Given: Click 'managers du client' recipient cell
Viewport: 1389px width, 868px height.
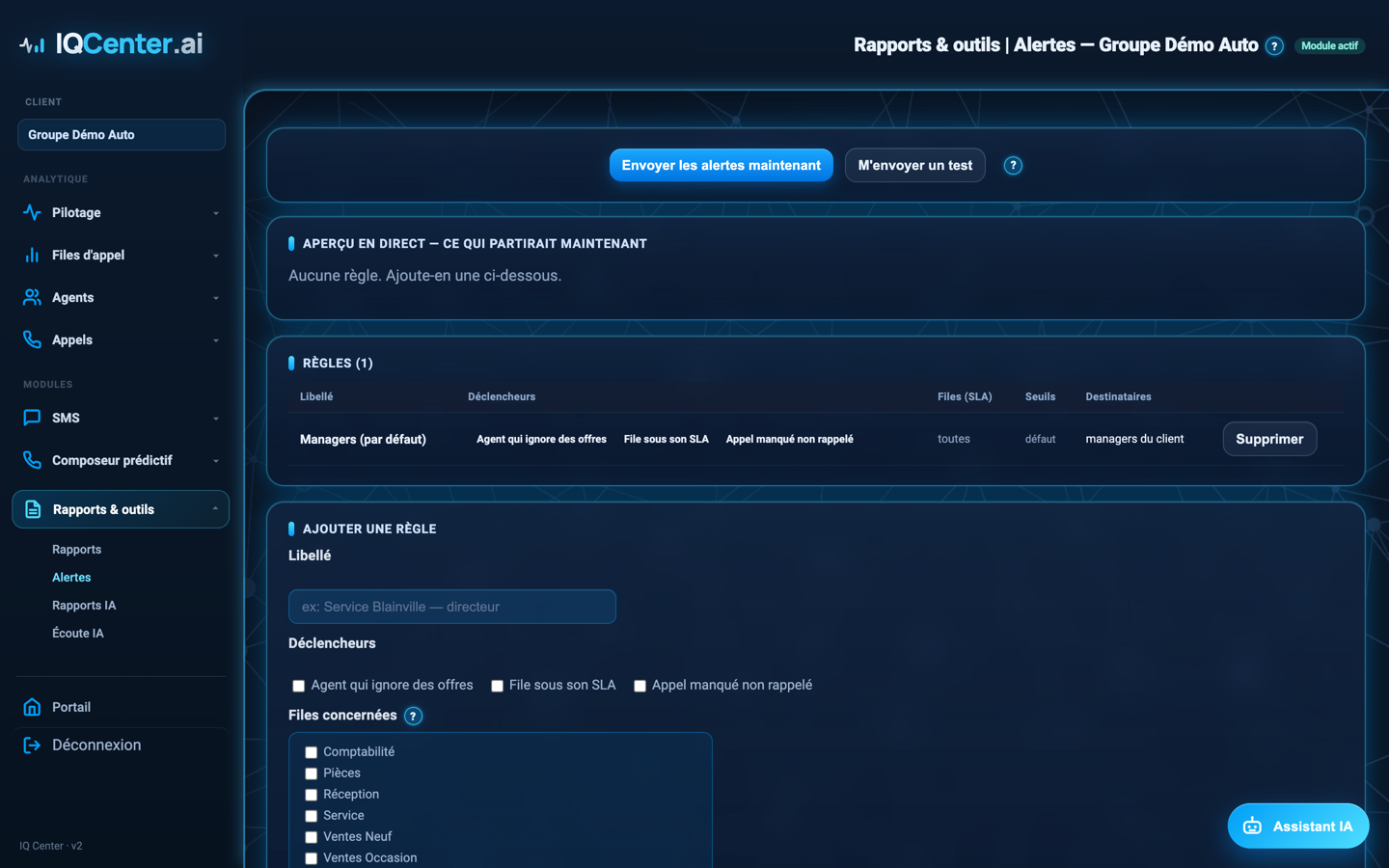Looking at the screenshot, I should (1134, 439).
